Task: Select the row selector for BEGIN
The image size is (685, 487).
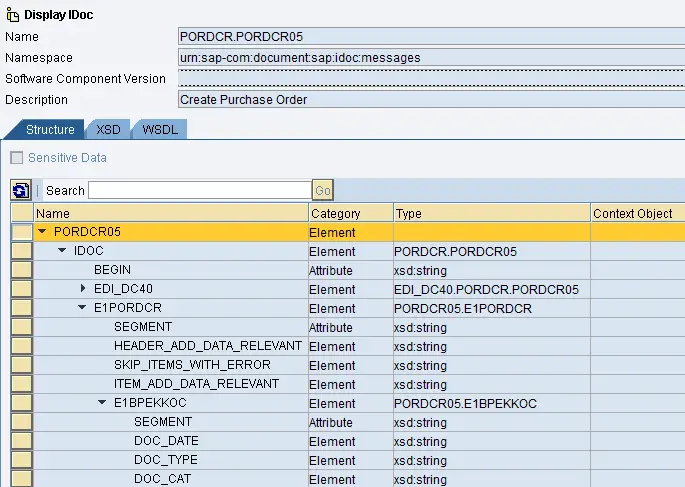Action: coord(22,270)
